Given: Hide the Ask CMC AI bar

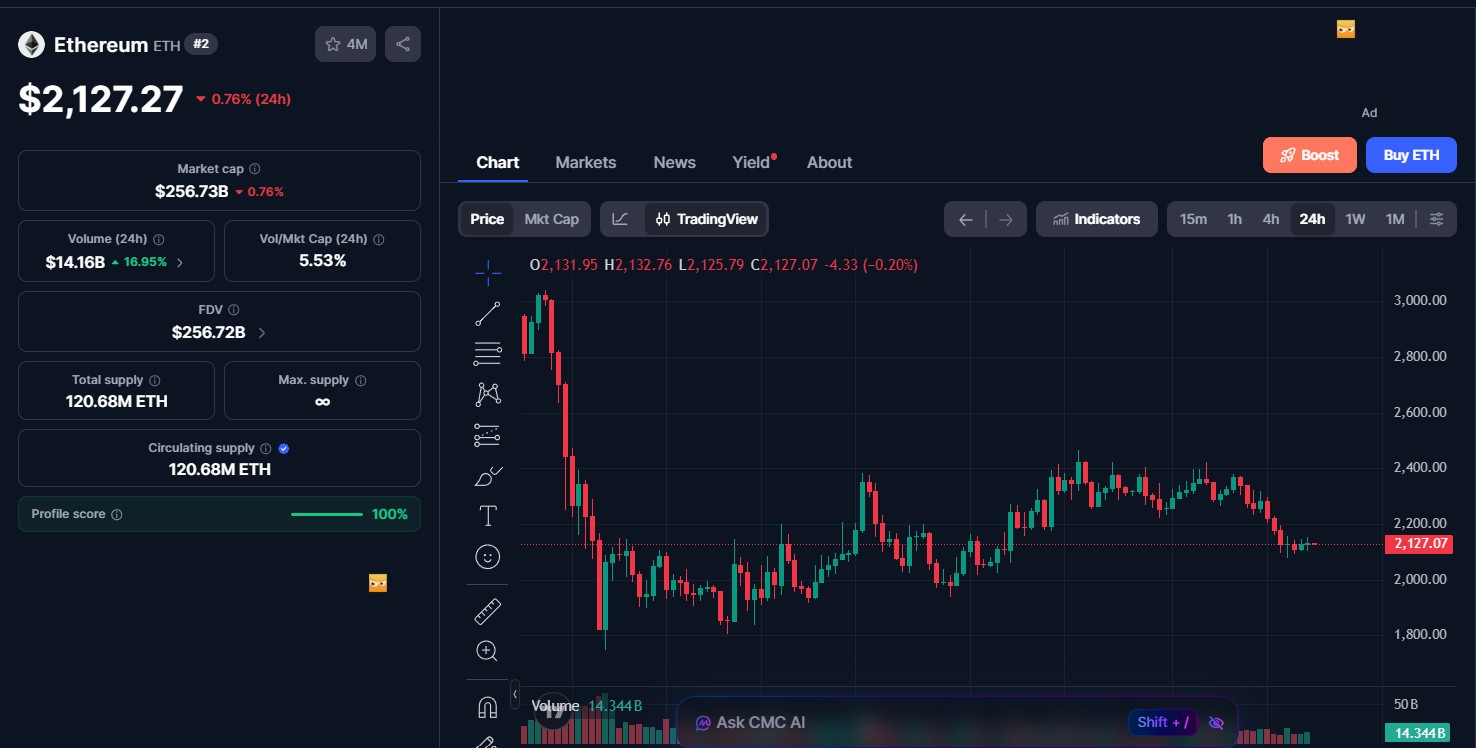Looking at the screenshot, I should (x=1217, y=722).
